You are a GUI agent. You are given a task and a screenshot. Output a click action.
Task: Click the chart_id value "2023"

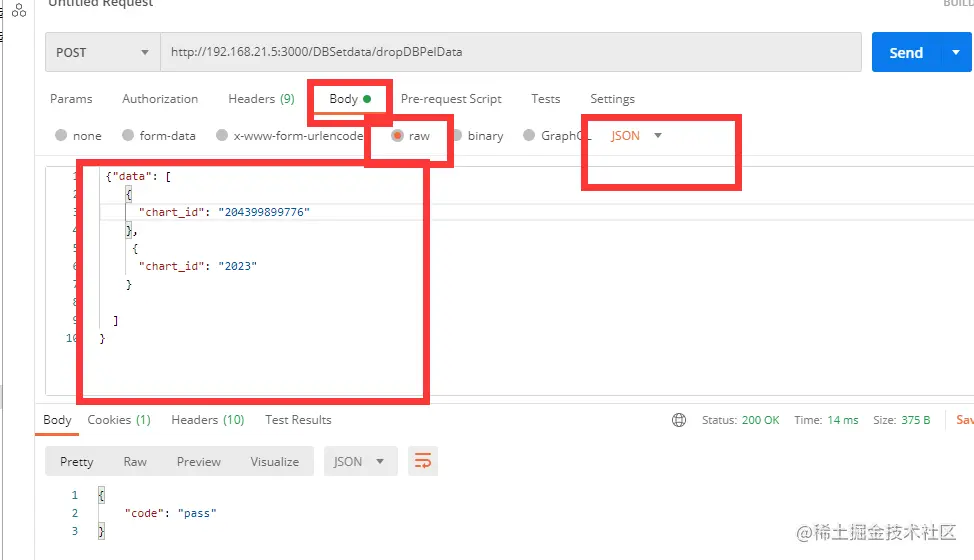pos(237,266)
